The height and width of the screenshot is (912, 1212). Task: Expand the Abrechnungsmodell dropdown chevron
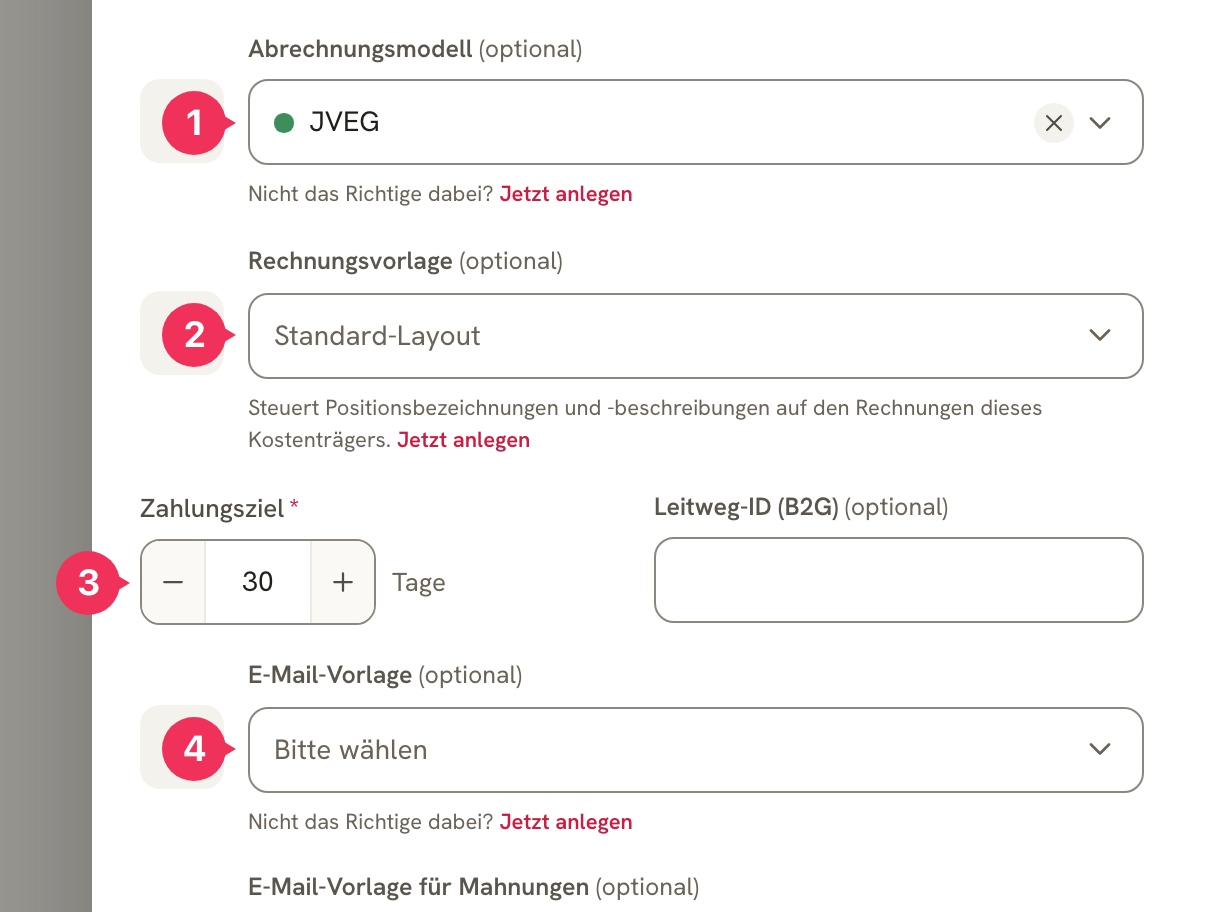point(1100,123)
